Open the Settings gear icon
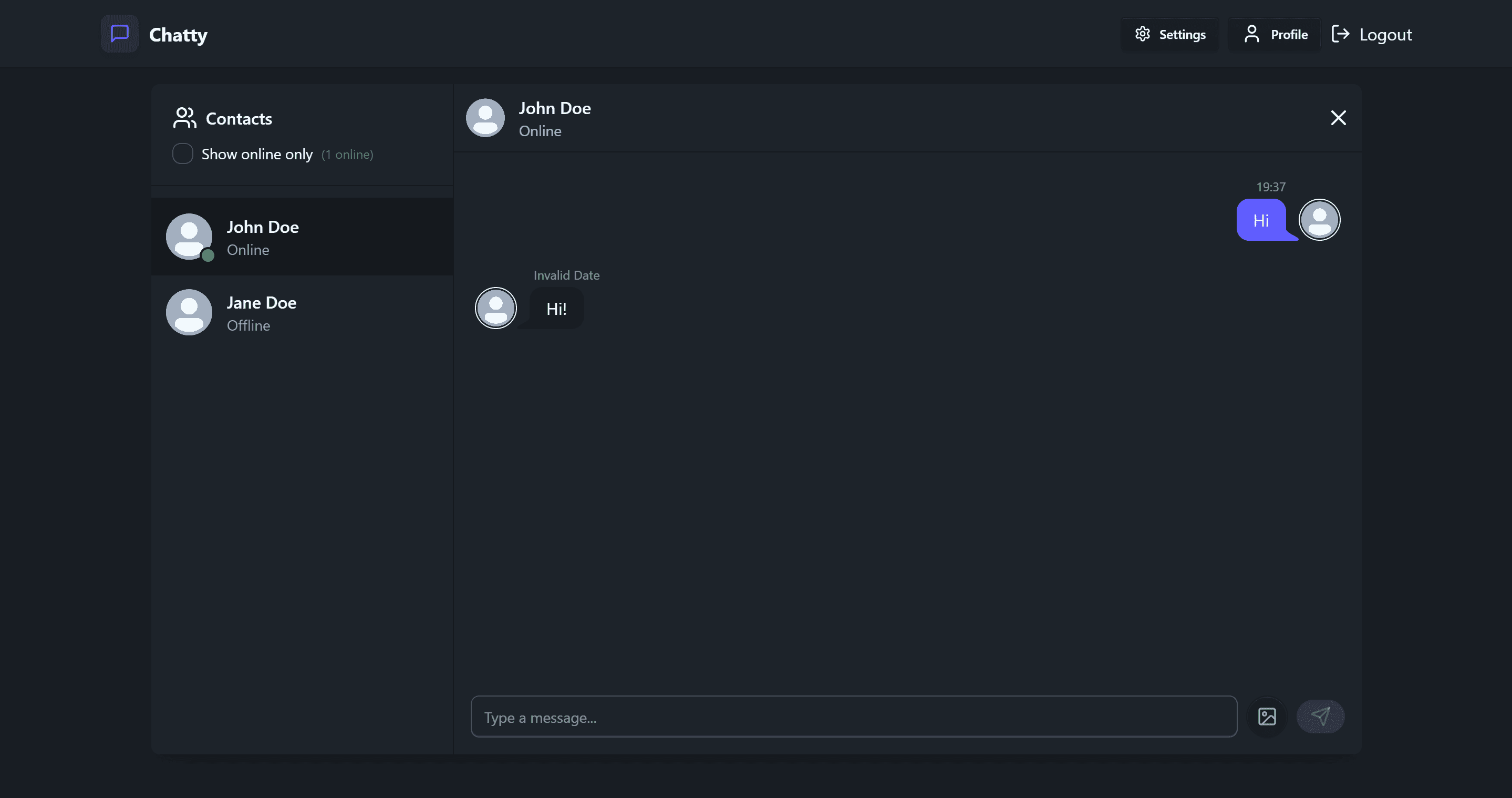Screen dimensions: 1512x798 pos(1142,34)
